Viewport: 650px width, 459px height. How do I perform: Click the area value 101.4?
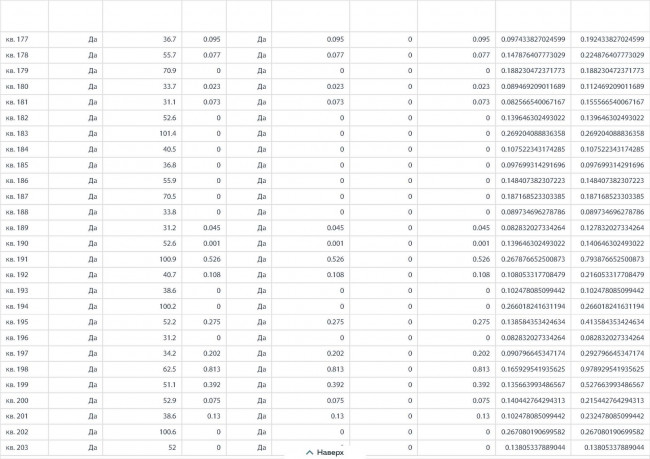pos(168,134)
